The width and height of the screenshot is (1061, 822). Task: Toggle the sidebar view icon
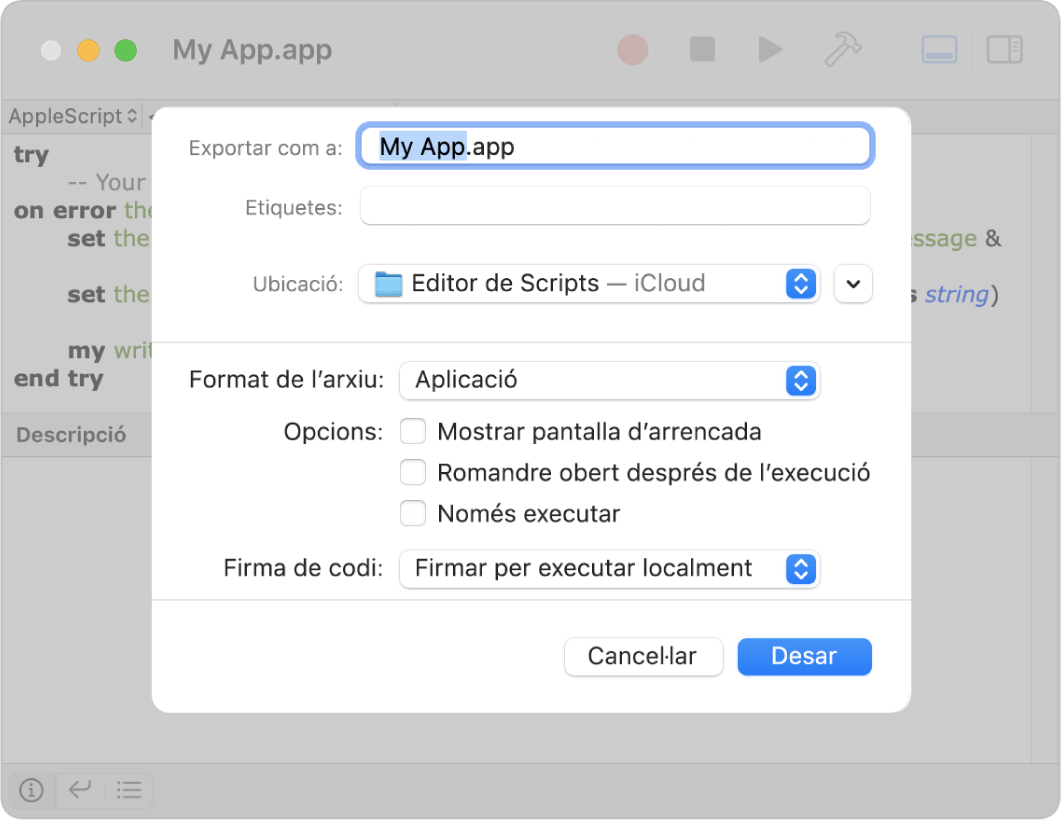1004,49
